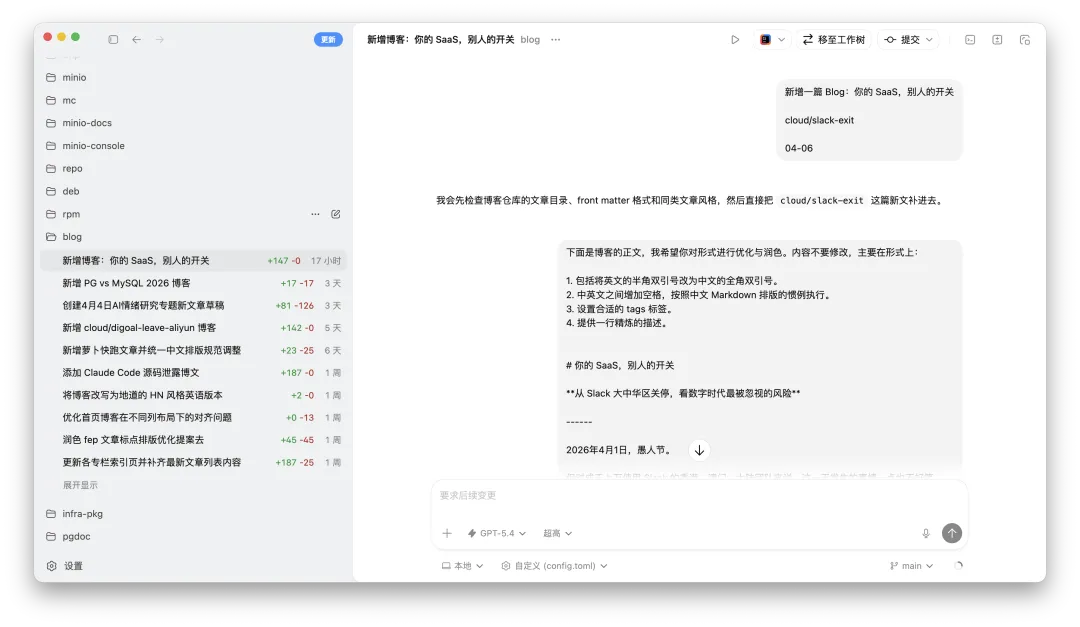Screen dimensions: 1080x627
Task: Click the plus icon in the message box
Action: click(x=447, y=533)
